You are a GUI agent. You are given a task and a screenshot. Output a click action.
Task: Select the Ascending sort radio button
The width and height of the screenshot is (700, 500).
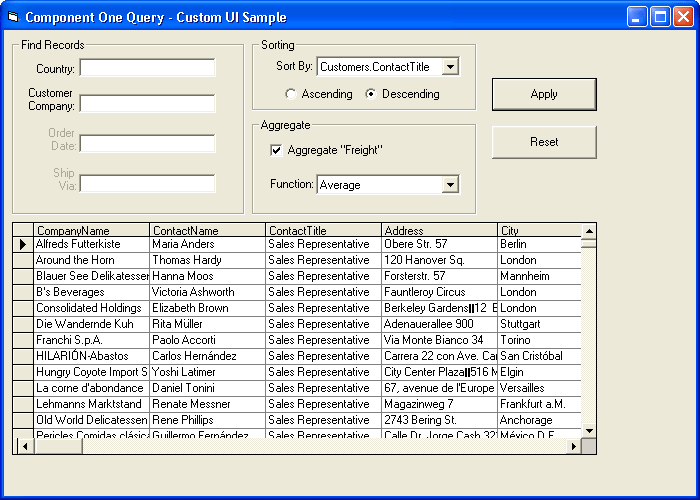[x=291, y=95]
